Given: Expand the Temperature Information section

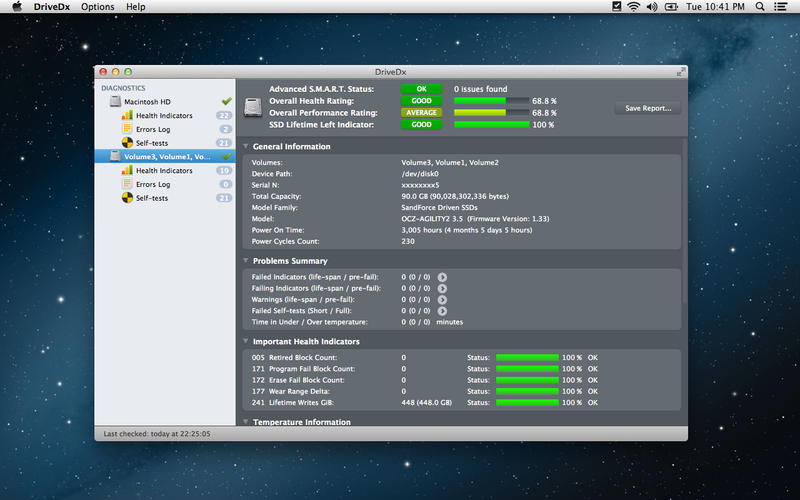Looking at the screenshot, I should tap(245, 421).
